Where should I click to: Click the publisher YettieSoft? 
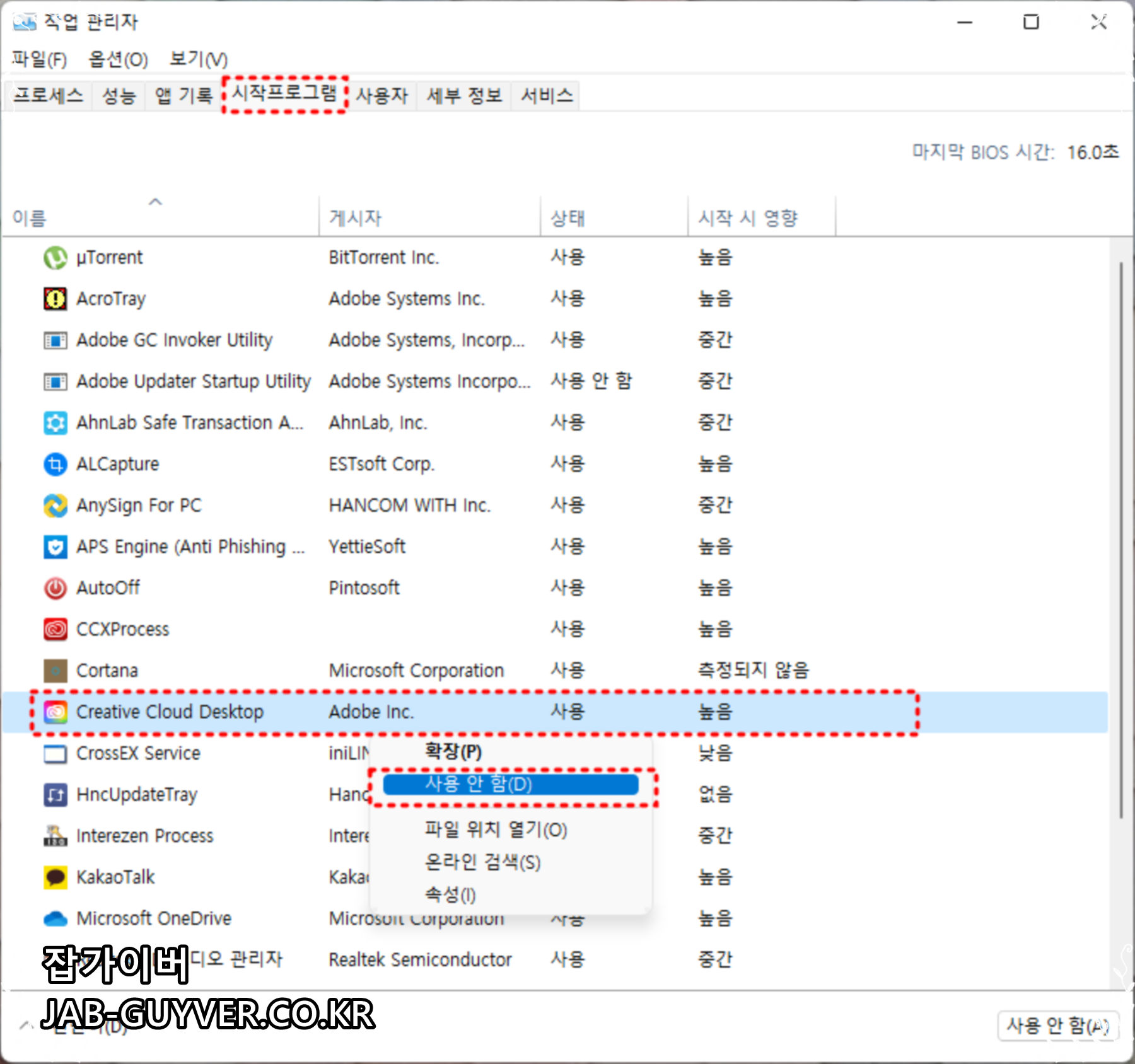pos(367,547)
